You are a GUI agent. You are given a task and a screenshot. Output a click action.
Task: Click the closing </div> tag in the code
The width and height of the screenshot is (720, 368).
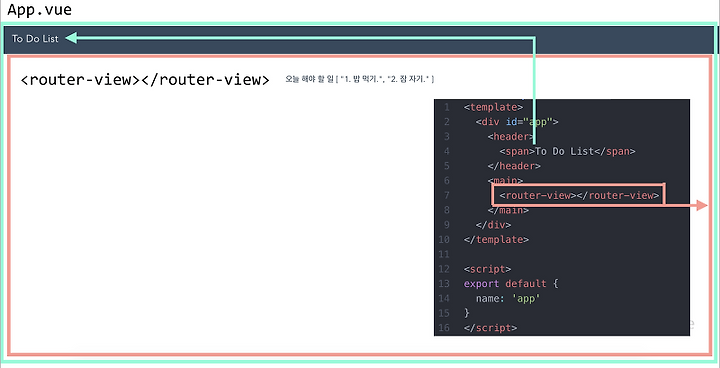[x=494, y=225]
